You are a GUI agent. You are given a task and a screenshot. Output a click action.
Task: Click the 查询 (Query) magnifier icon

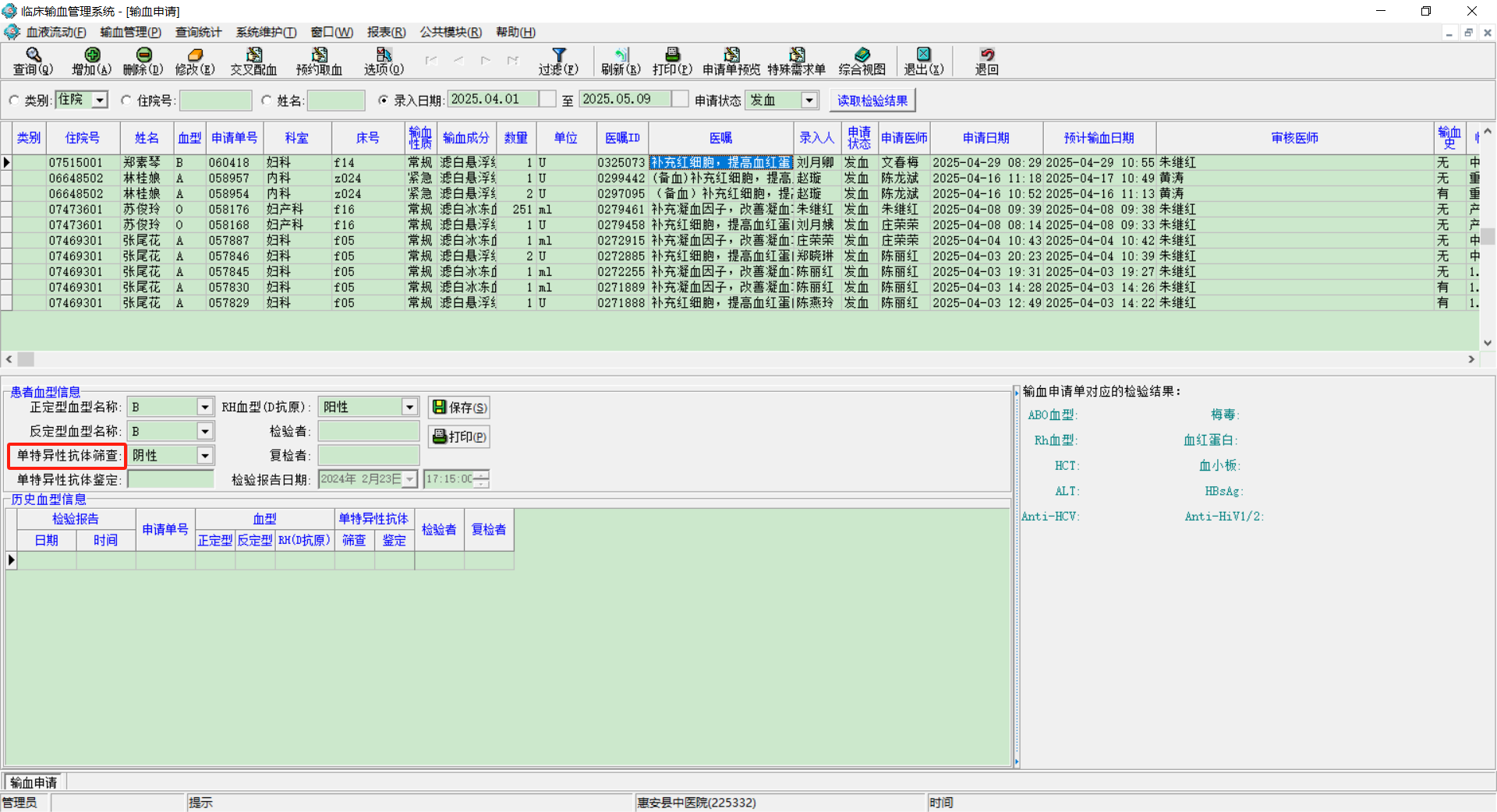[33, 55]
